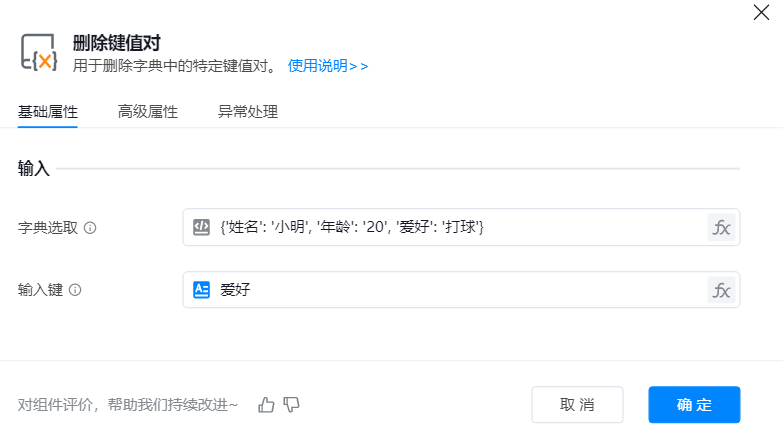Switch to the 高级属性 tab
This screenshot has width=783, height=439.
148,112
